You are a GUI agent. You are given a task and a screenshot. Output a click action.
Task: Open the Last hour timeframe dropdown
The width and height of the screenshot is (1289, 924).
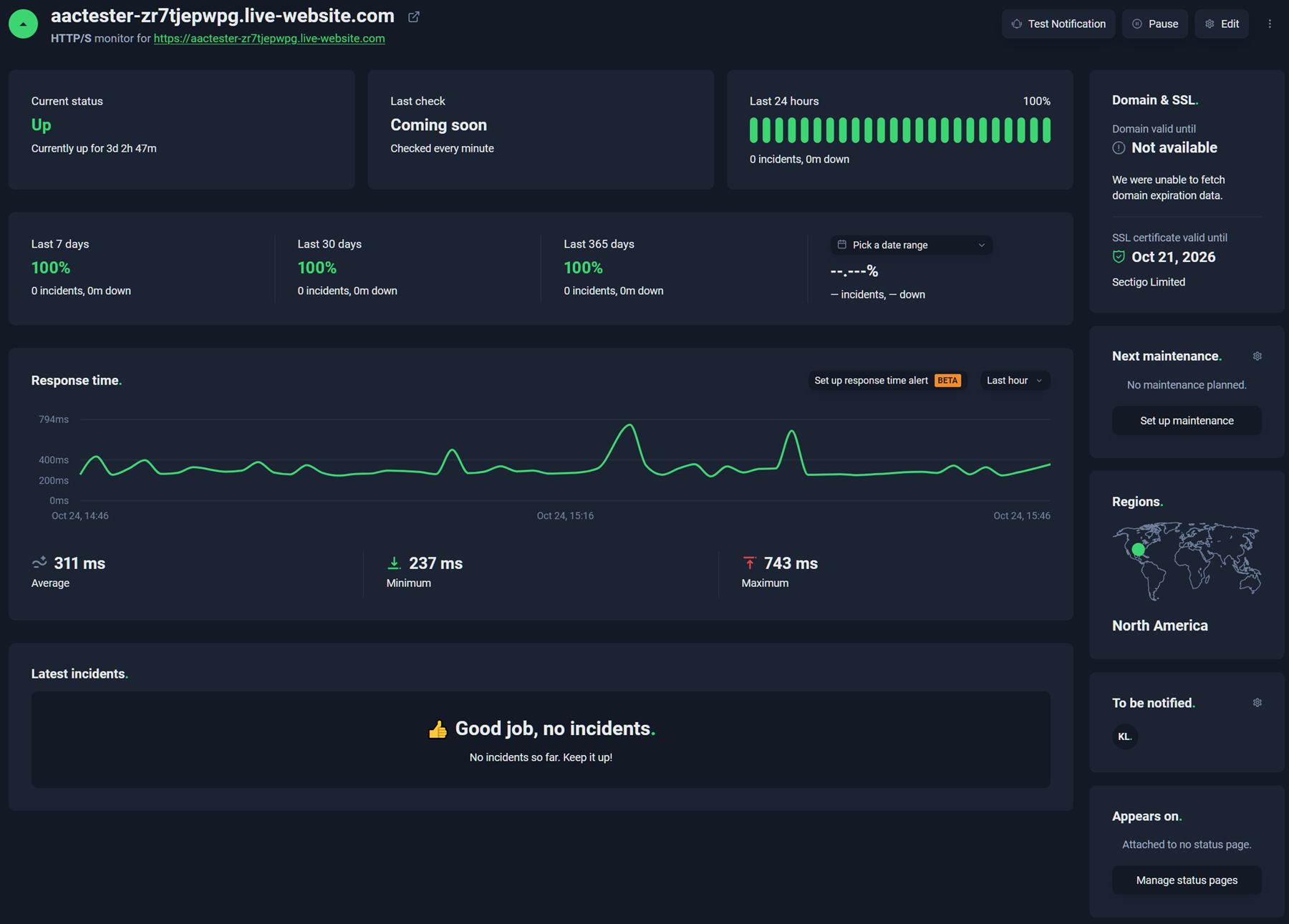point(1014,380)
